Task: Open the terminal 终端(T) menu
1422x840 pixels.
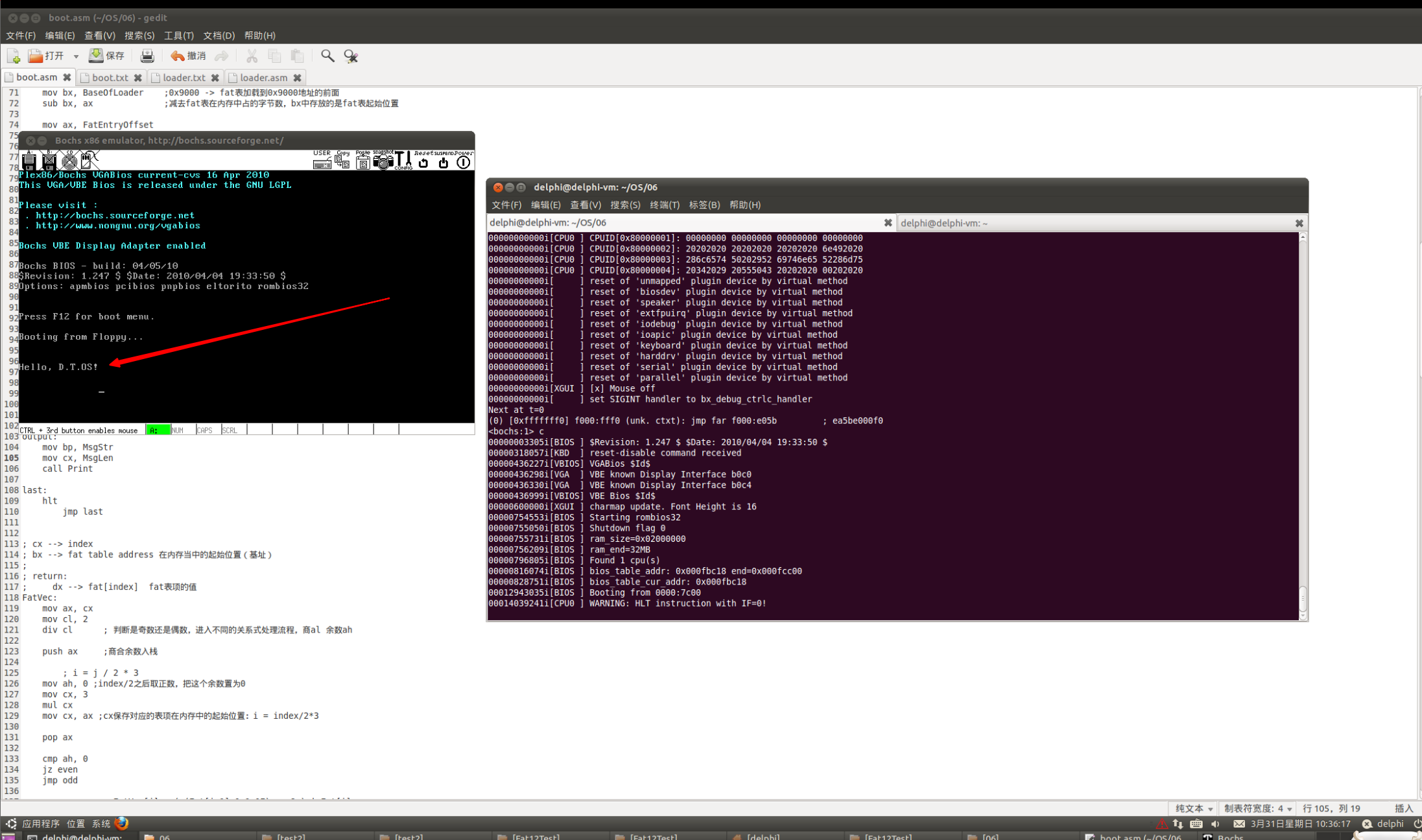Action: tap(664, 205)
